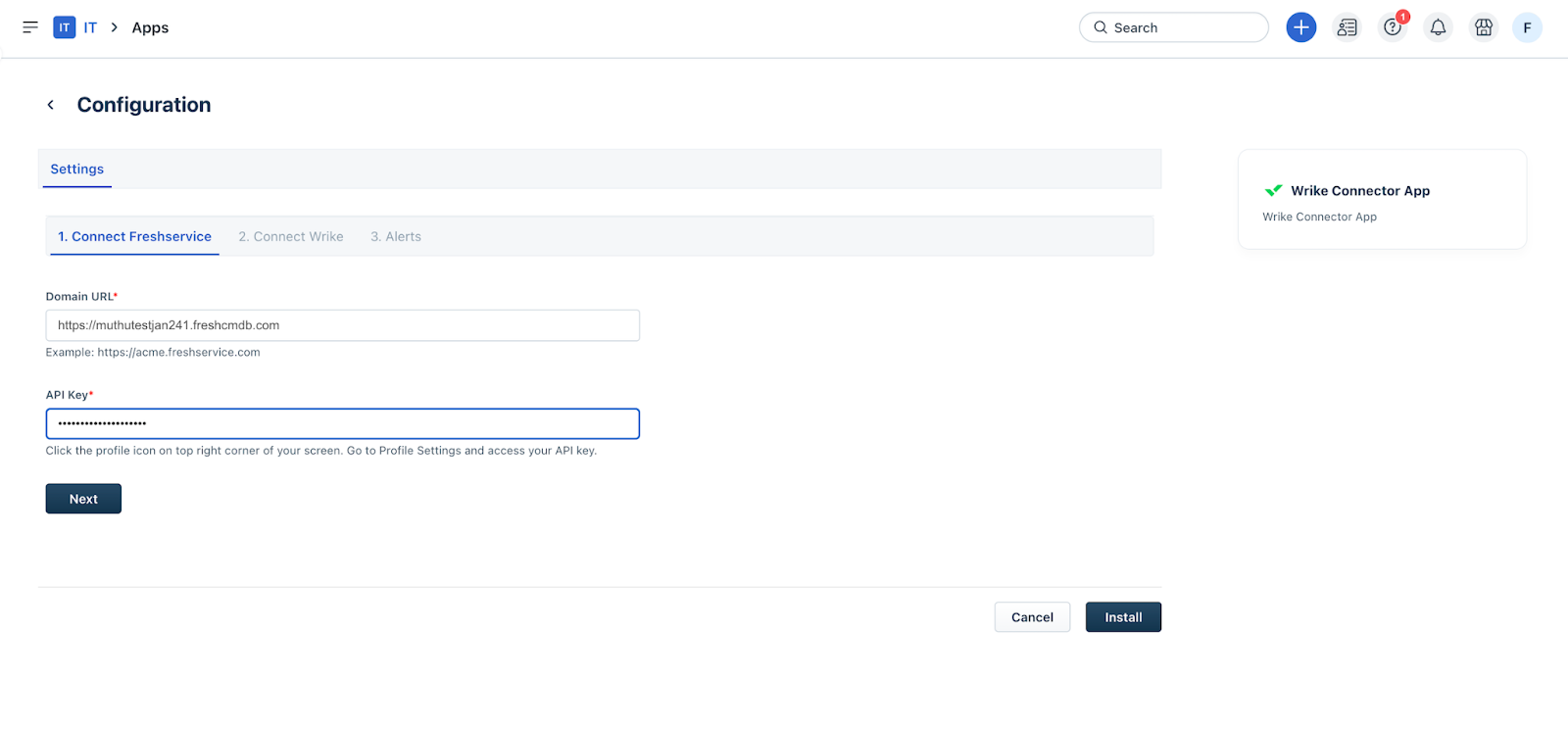Switch to the Alerts step
The image size is (1568, 730).
(x=396, y=236)
